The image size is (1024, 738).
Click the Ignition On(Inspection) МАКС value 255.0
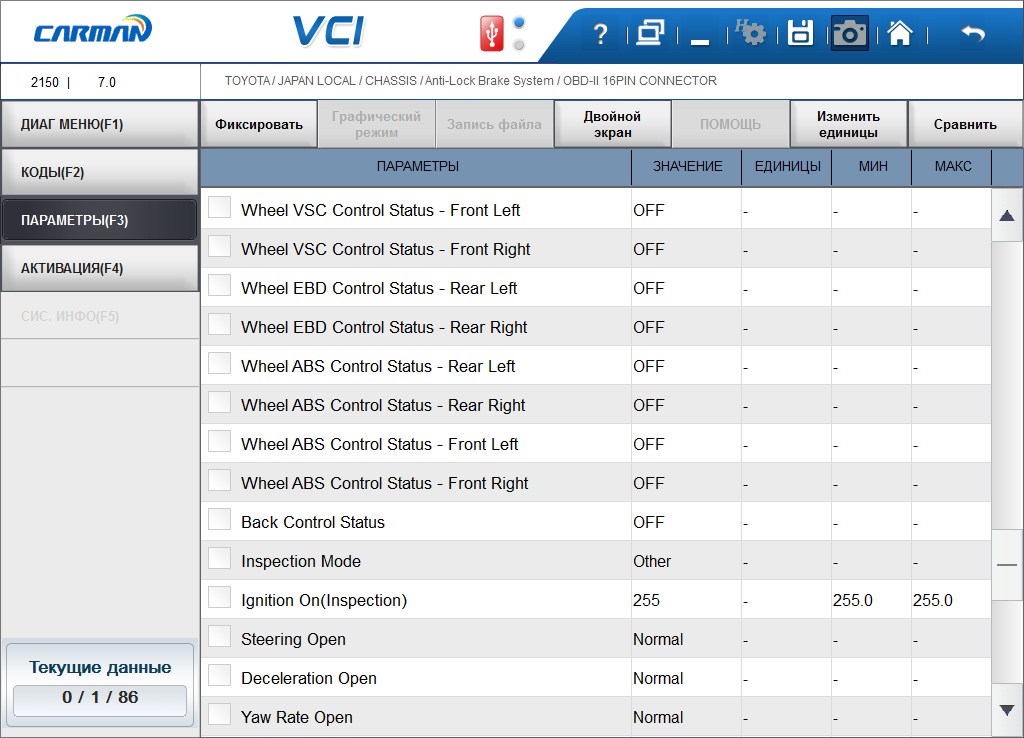[x=933, y=600]
